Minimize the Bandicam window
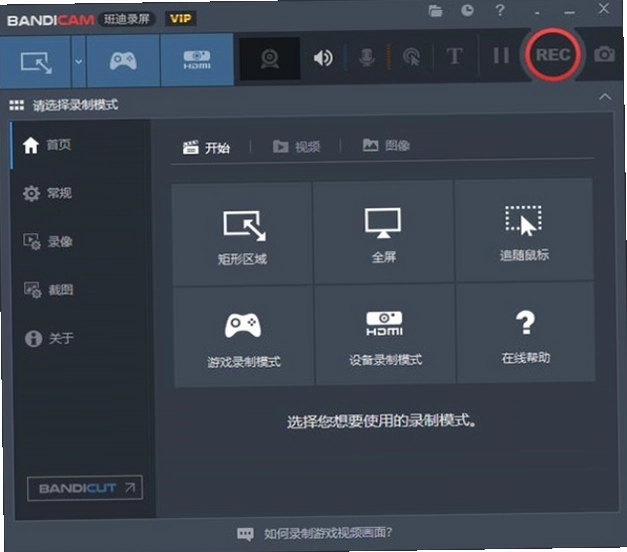The height and width of the screenshot is (552, 627). click(569, 12)
